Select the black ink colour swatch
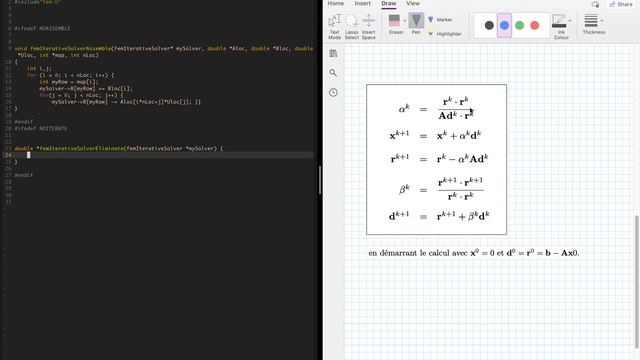The image size is (640, 360). (489, 25)
